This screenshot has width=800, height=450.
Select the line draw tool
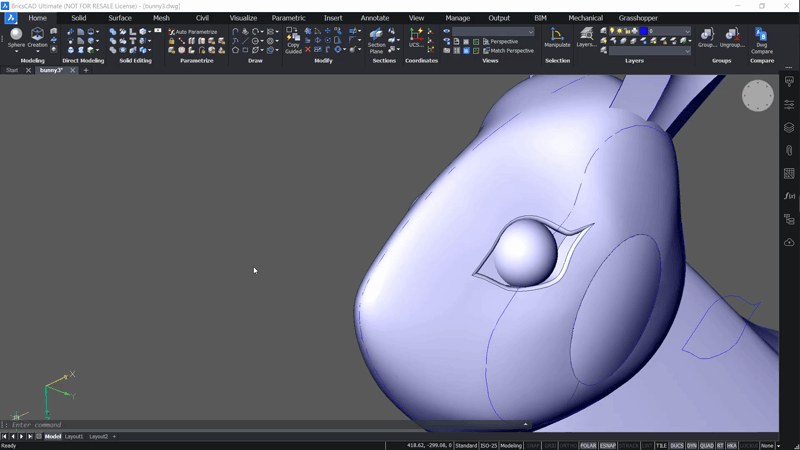[245, 41]
